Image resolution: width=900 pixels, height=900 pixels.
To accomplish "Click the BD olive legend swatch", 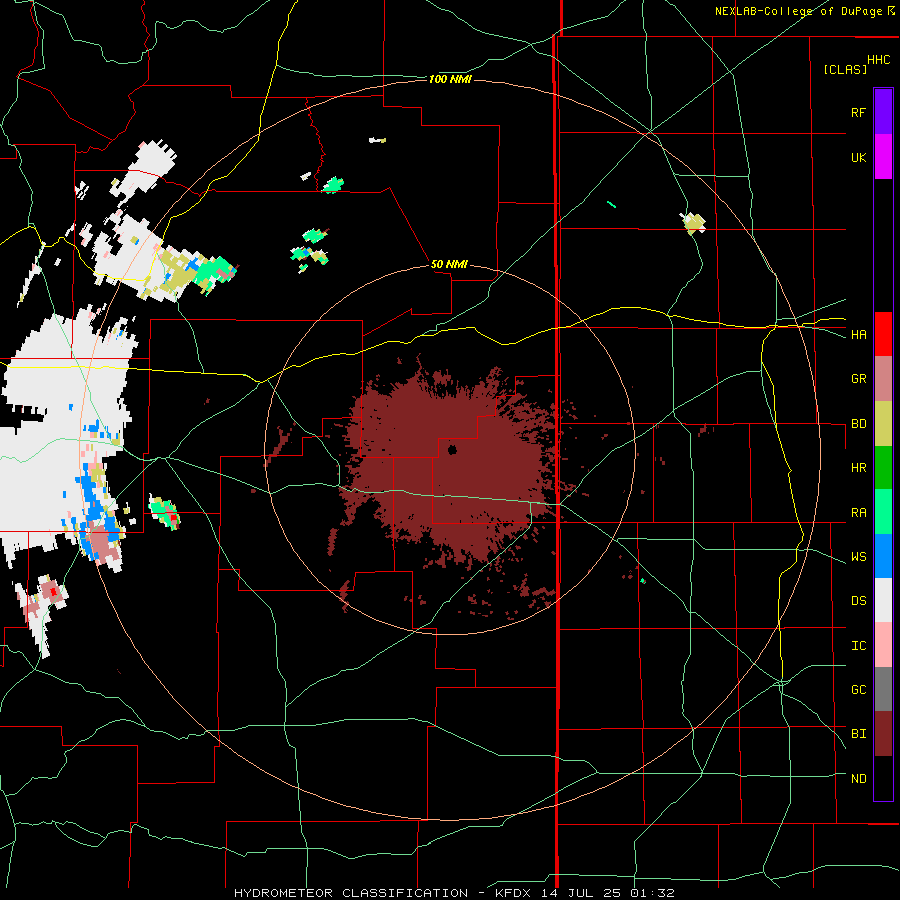I will pyautogui.click(x=883, y=424).
